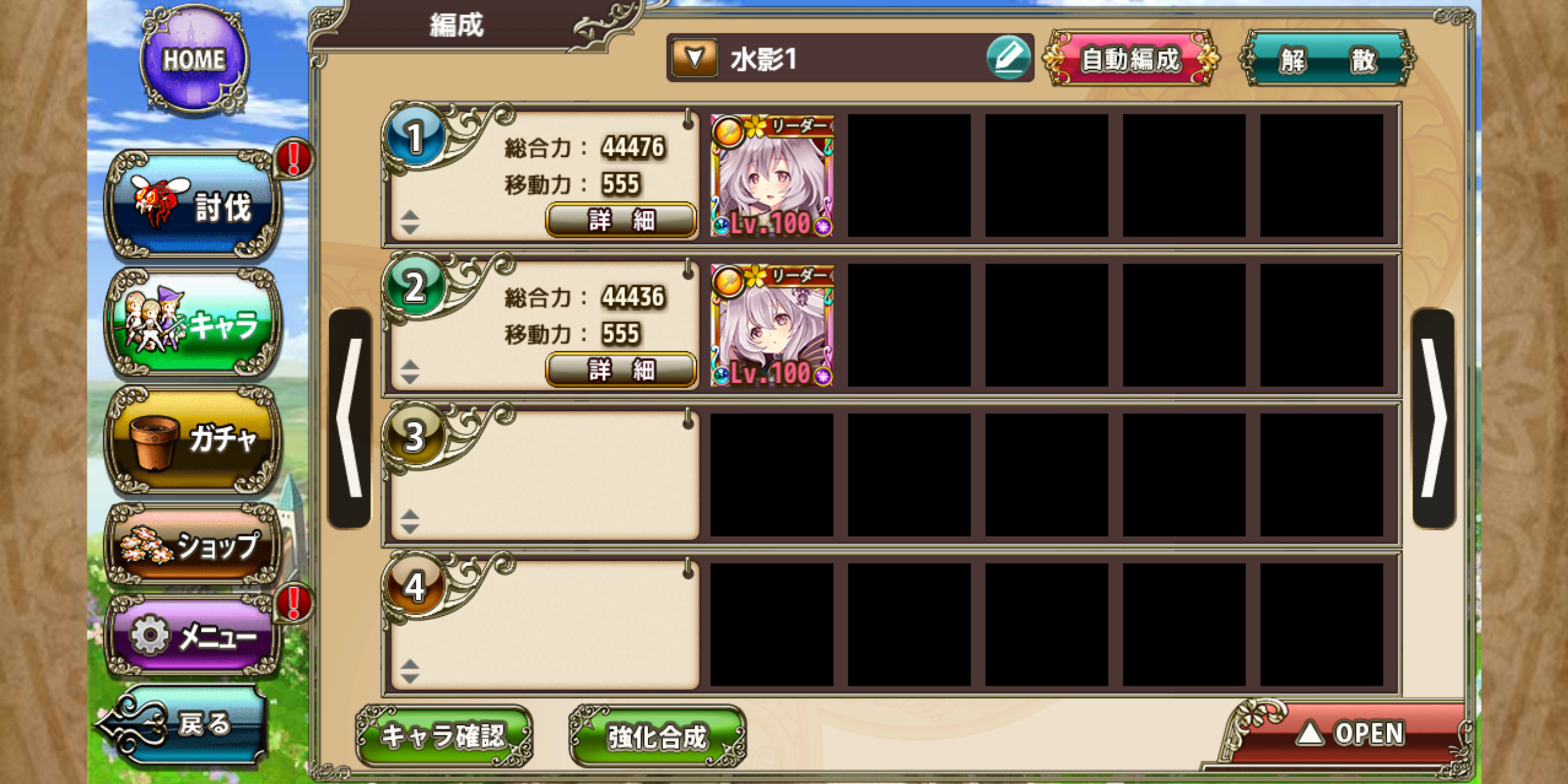Click the 解散 disband button
The height and width of the screenshot is (784, 1568).
click(x=1327, y=59)
